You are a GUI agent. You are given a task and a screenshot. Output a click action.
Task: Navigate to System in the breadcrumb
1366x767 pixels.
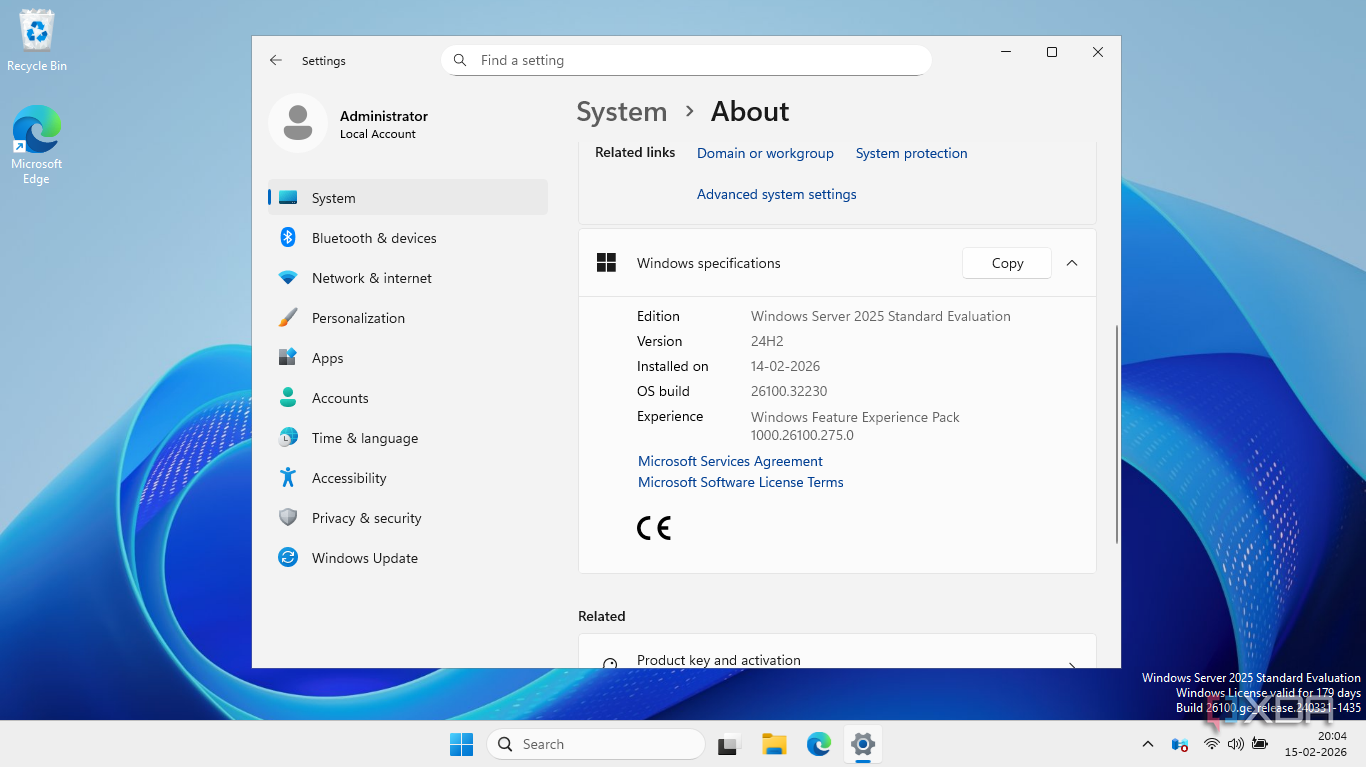click(622, 111)
